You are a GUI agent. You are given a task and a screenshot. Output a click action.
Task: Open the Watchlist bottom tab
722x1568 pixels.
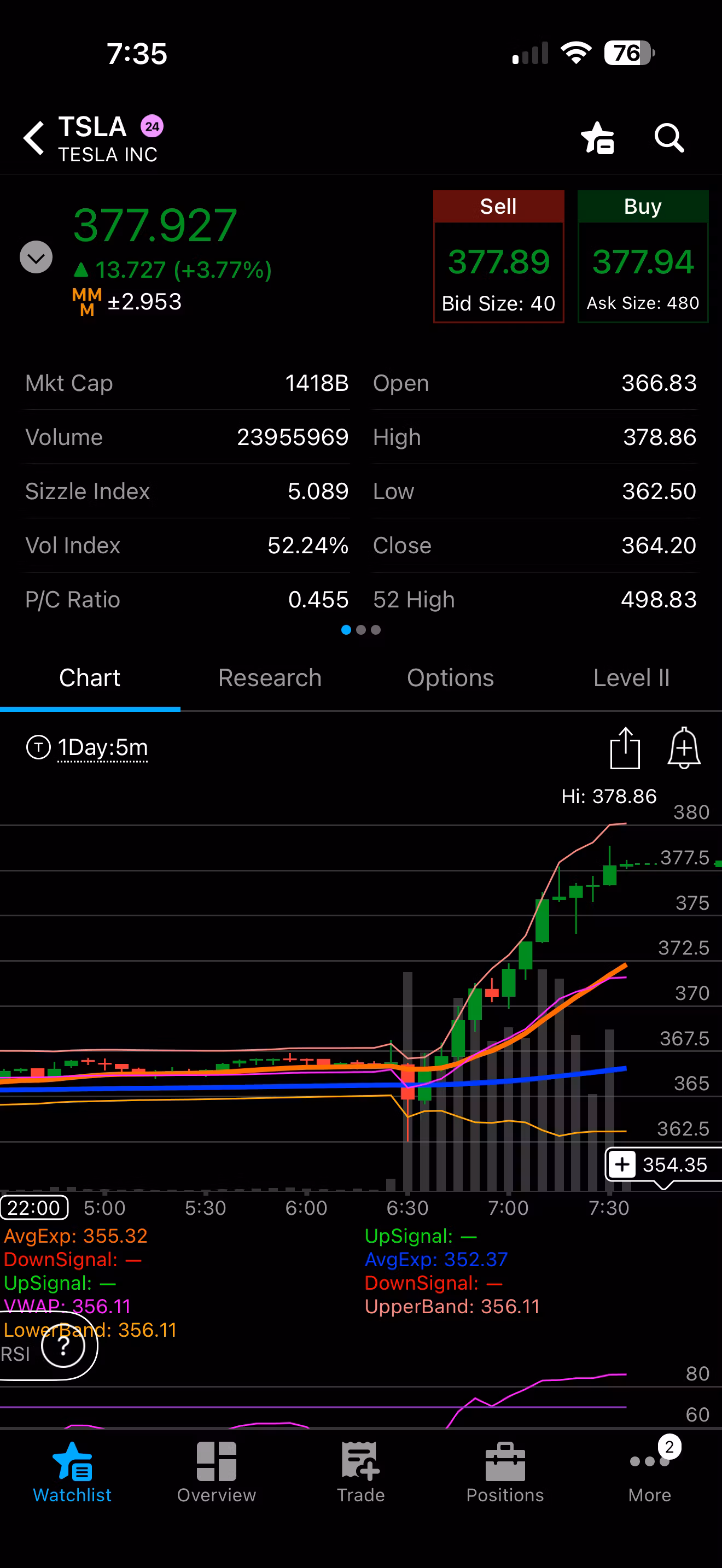72,1473
